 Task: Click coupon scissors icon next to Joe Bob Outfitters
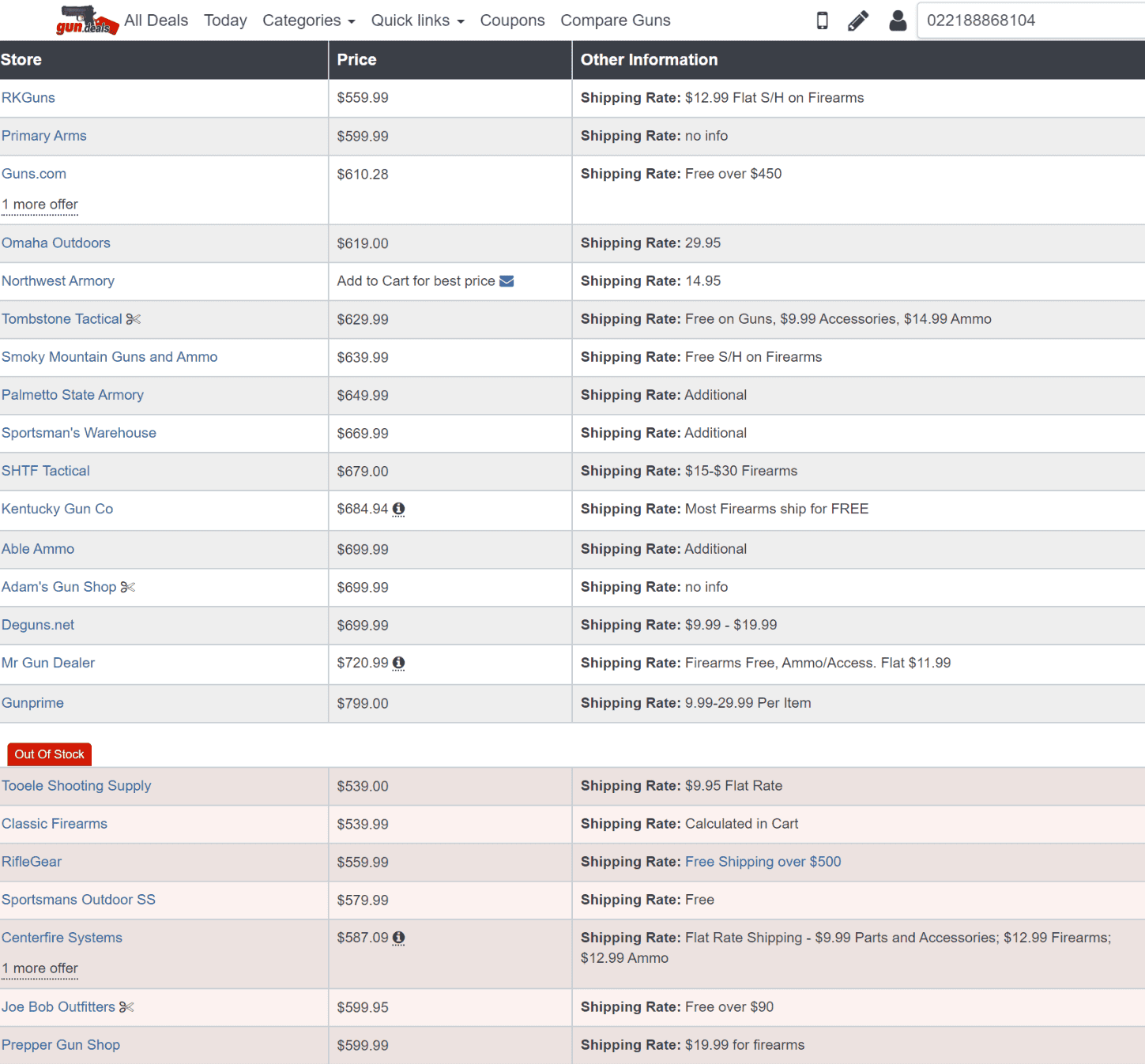point(126,1007)
